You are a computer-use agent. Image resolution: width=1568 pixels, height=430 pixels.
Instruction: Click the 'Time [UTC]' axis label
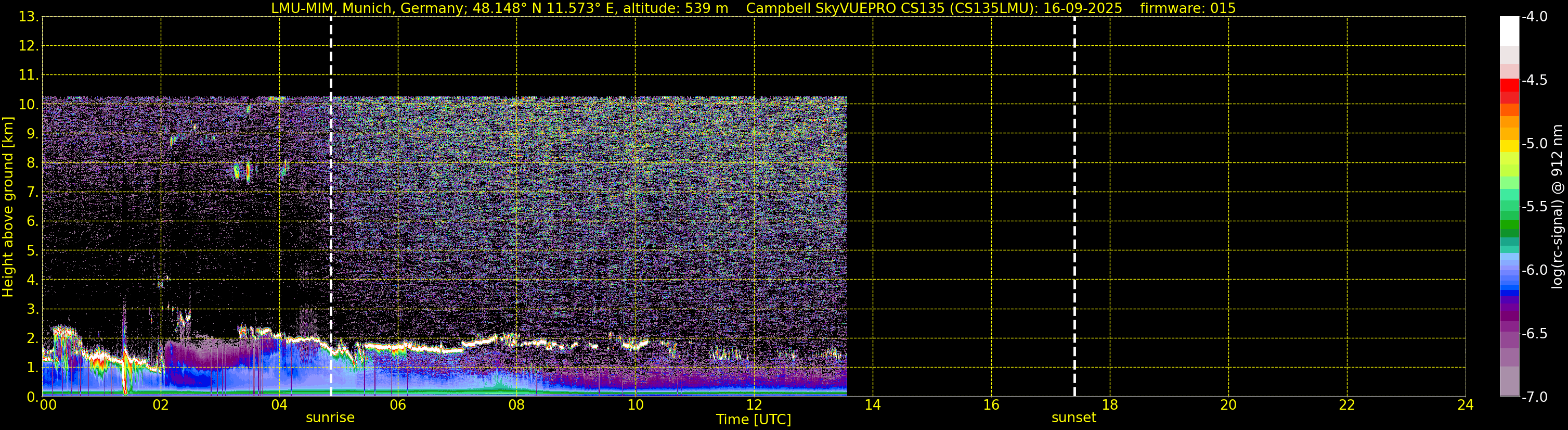[754, 419]
